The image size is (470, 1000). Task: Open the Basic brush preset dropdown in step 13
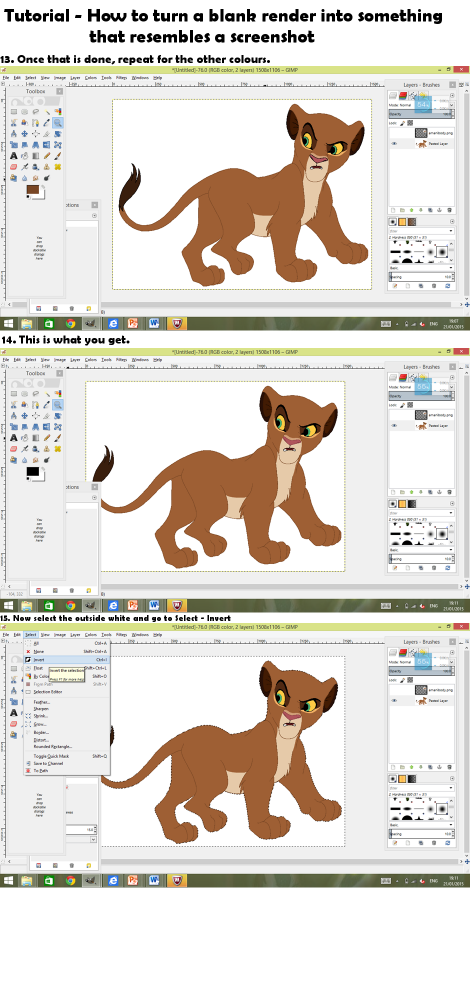pyautogui.click(x=422, y=268)
